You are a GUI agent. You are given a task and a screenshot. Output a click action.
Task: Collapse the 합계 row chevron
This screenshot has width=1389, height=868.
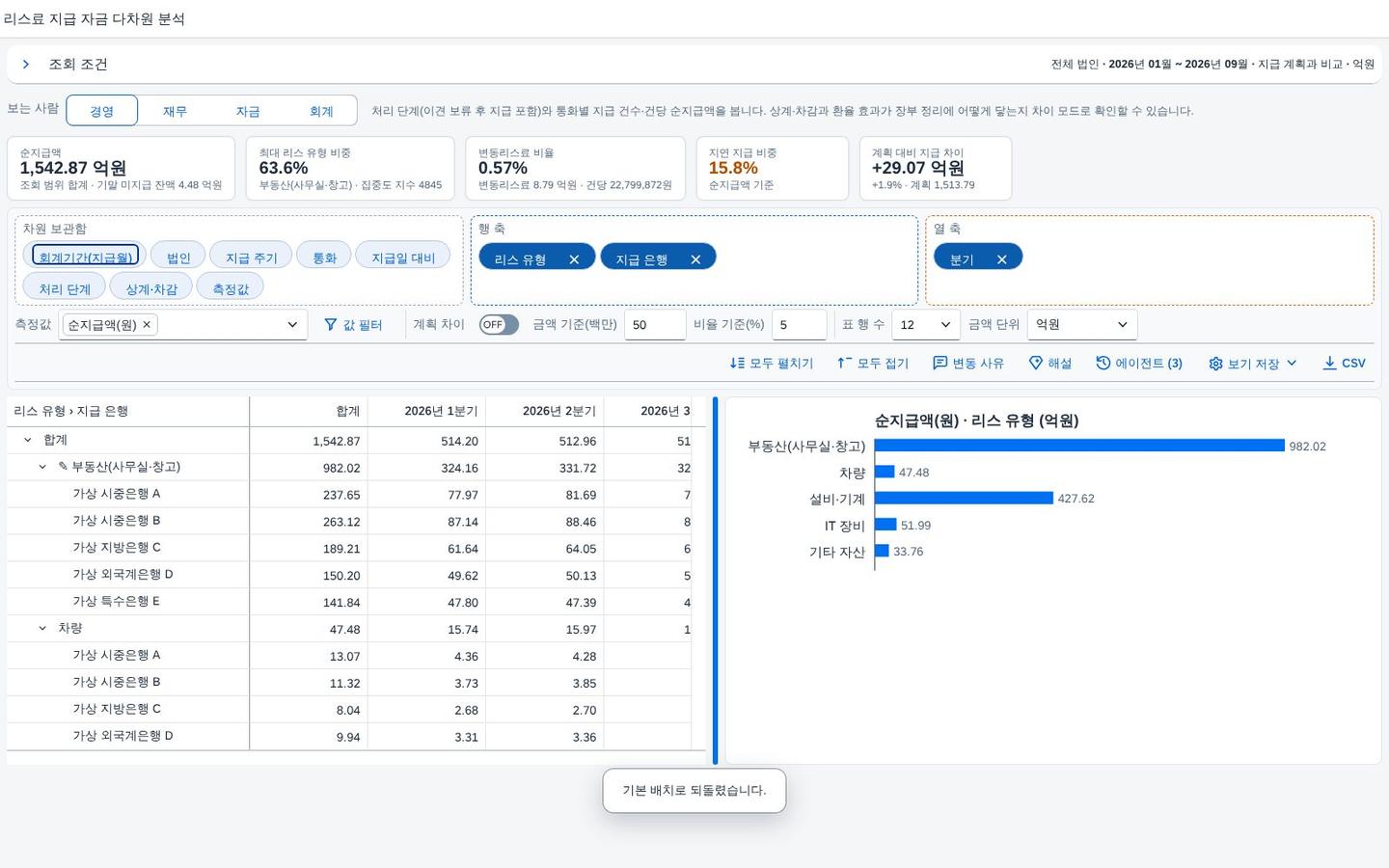click(x=27, y=440)
